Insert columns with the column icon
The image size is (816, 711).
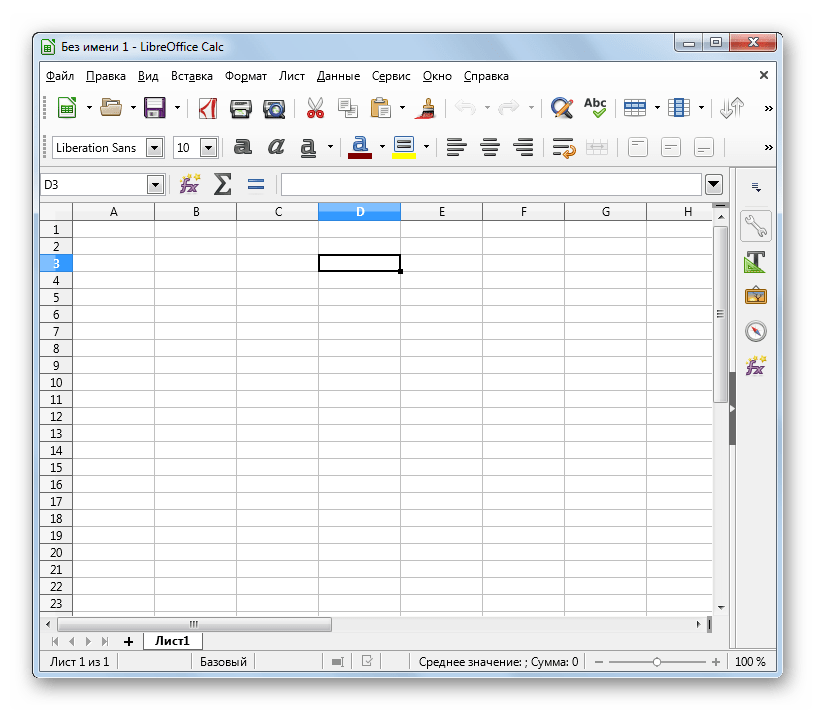(679, 108)
